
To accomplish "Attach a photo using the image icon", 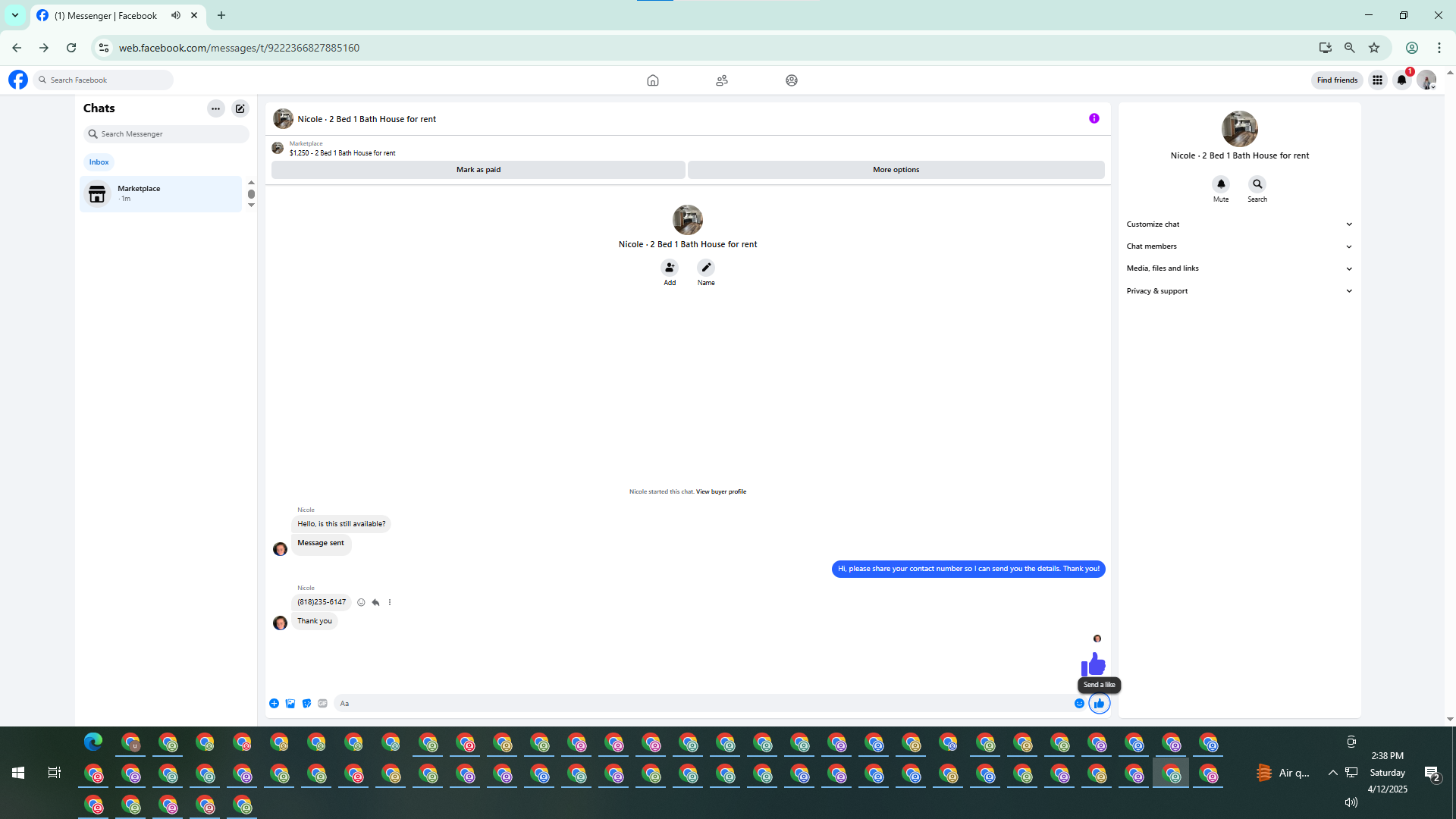I will click(290, 704).
